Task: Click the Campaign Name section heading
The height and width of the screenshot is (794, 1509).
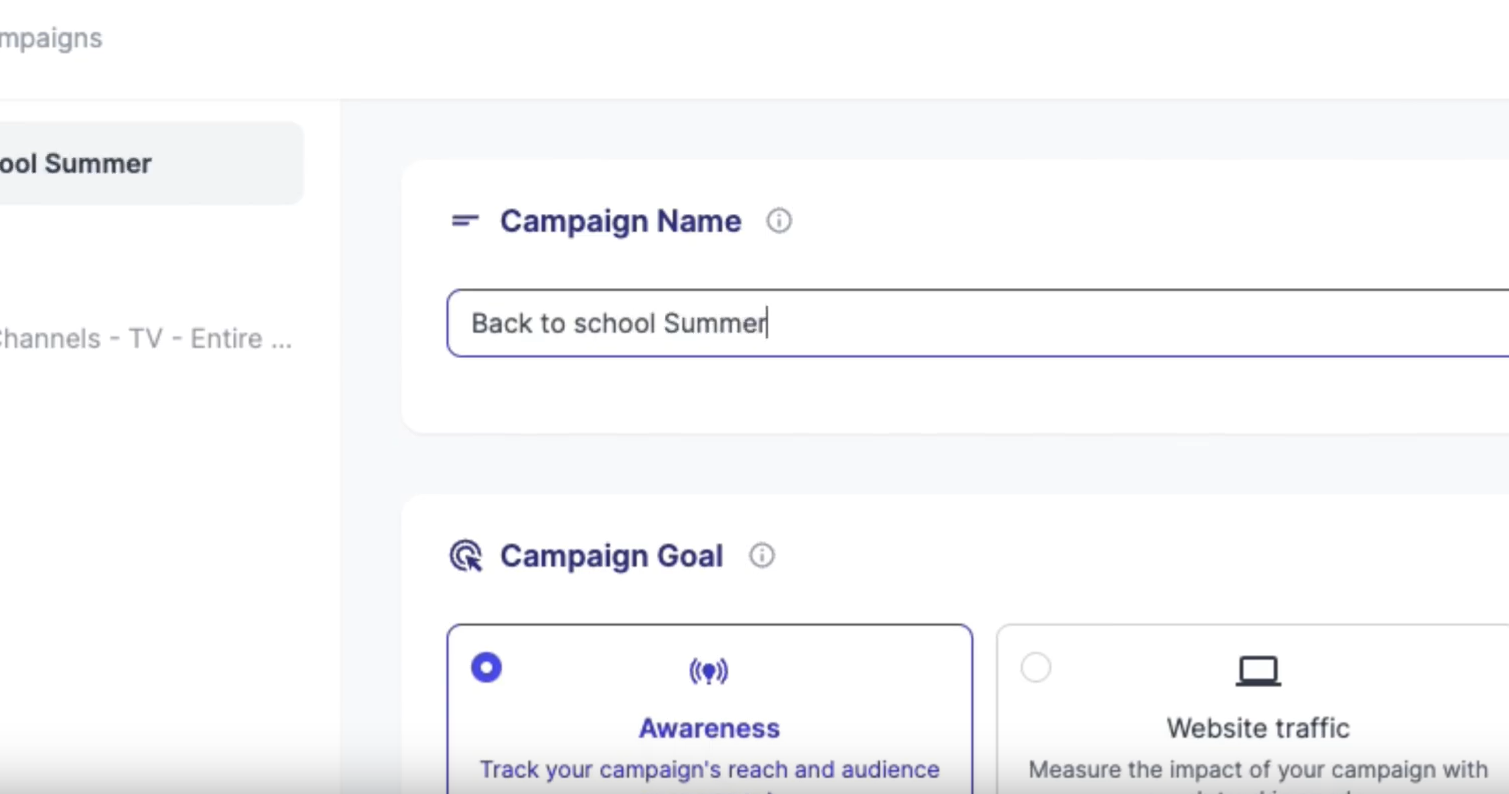Action: click(621, 221)
